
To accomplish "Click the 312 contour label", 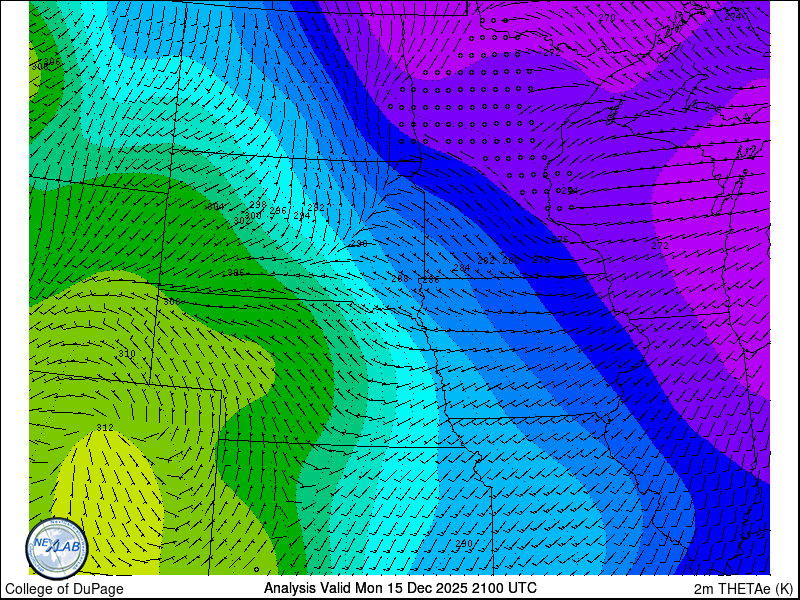I will coord(105,428).
